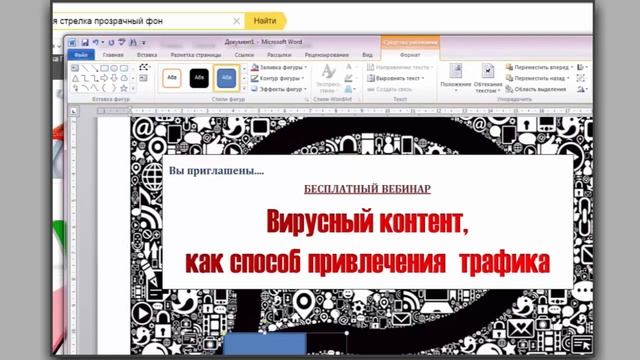Click Переместить вперед button

(x=539, y=67)
